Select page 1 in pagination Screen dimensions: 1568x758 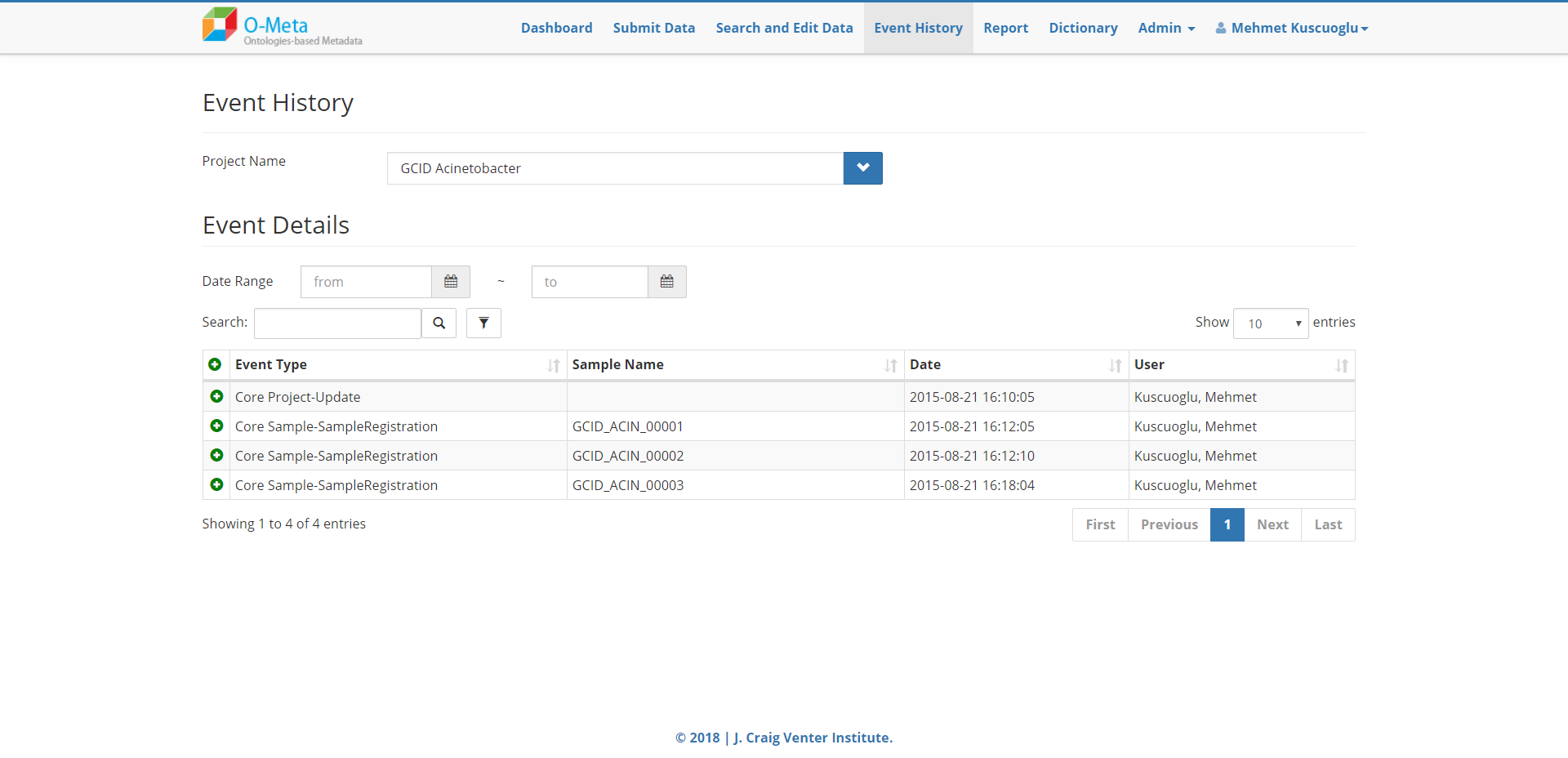coord(1227,524)
